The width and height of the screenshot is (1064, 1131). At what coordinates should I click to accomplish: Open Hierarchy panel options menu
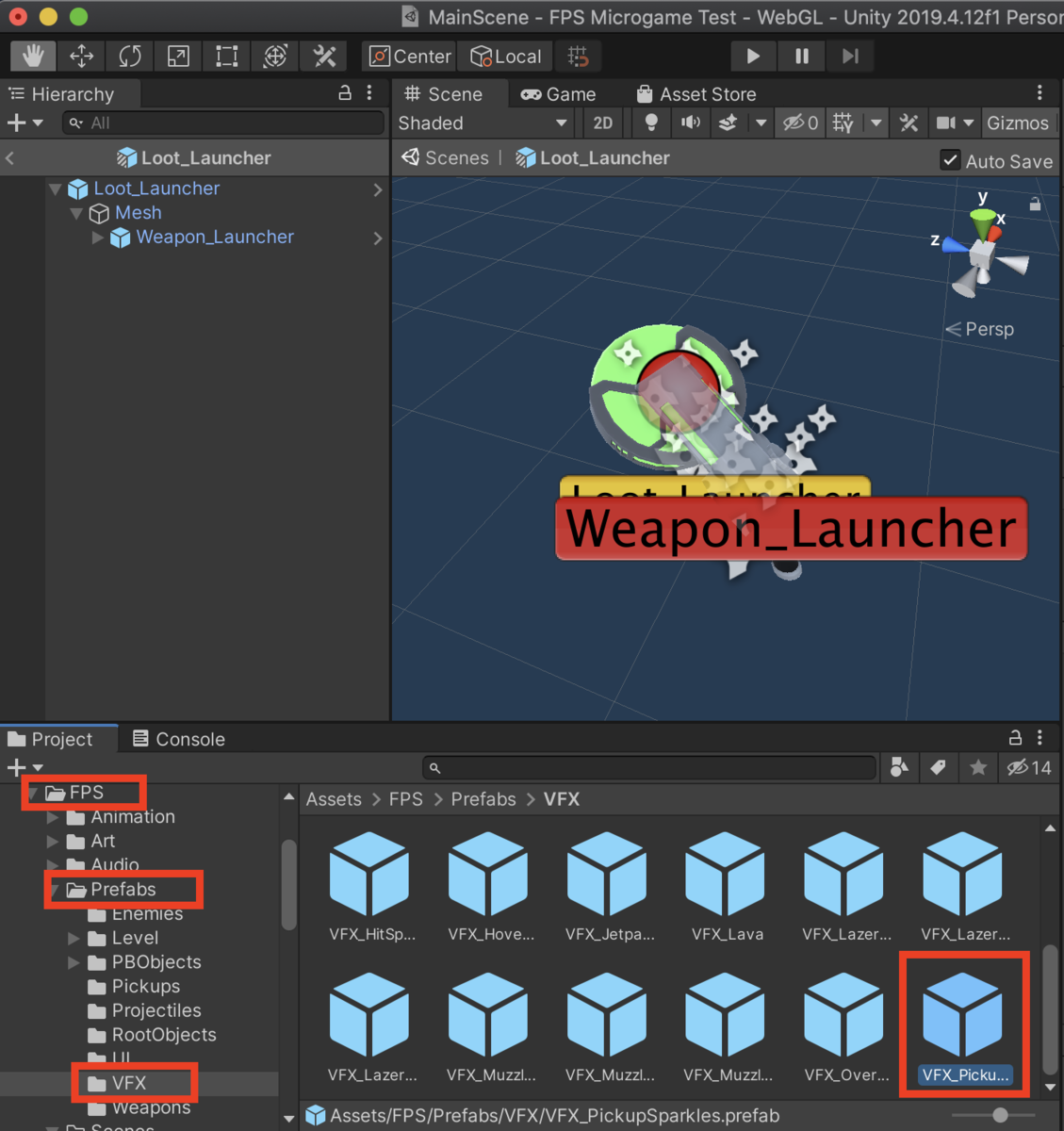pos(369,93)
